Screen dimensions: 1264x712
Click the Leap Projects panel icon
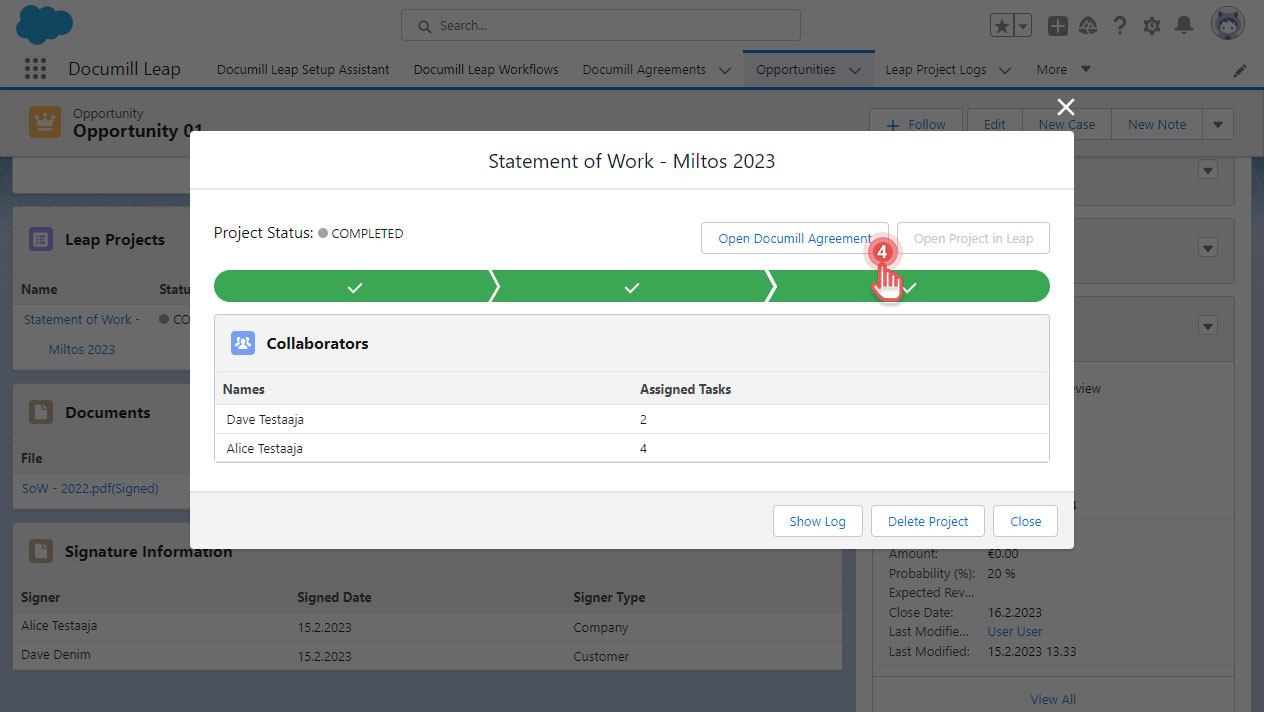[x=40, y=239]
